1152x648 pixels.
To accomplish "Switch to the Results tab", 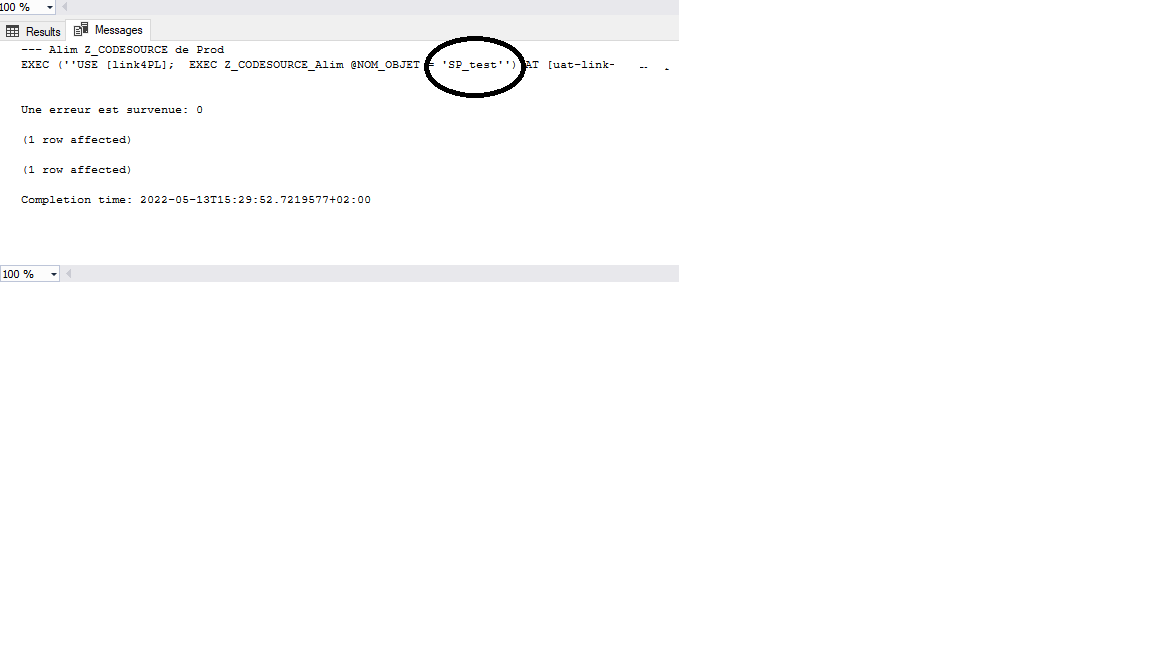I will (33, 32).
